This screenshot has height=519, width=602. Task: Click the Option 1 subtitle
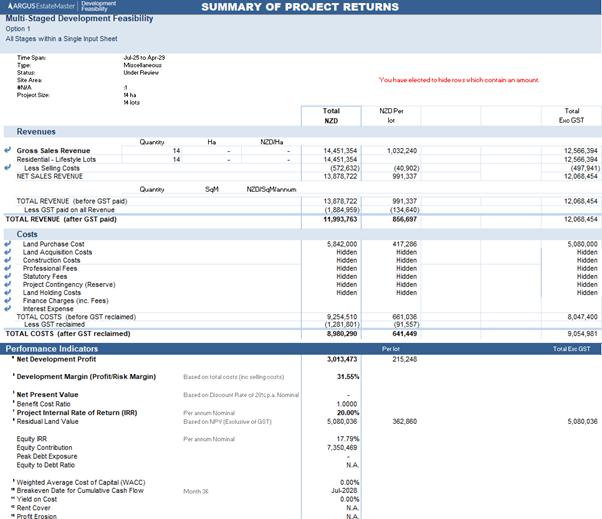[18, 29]
